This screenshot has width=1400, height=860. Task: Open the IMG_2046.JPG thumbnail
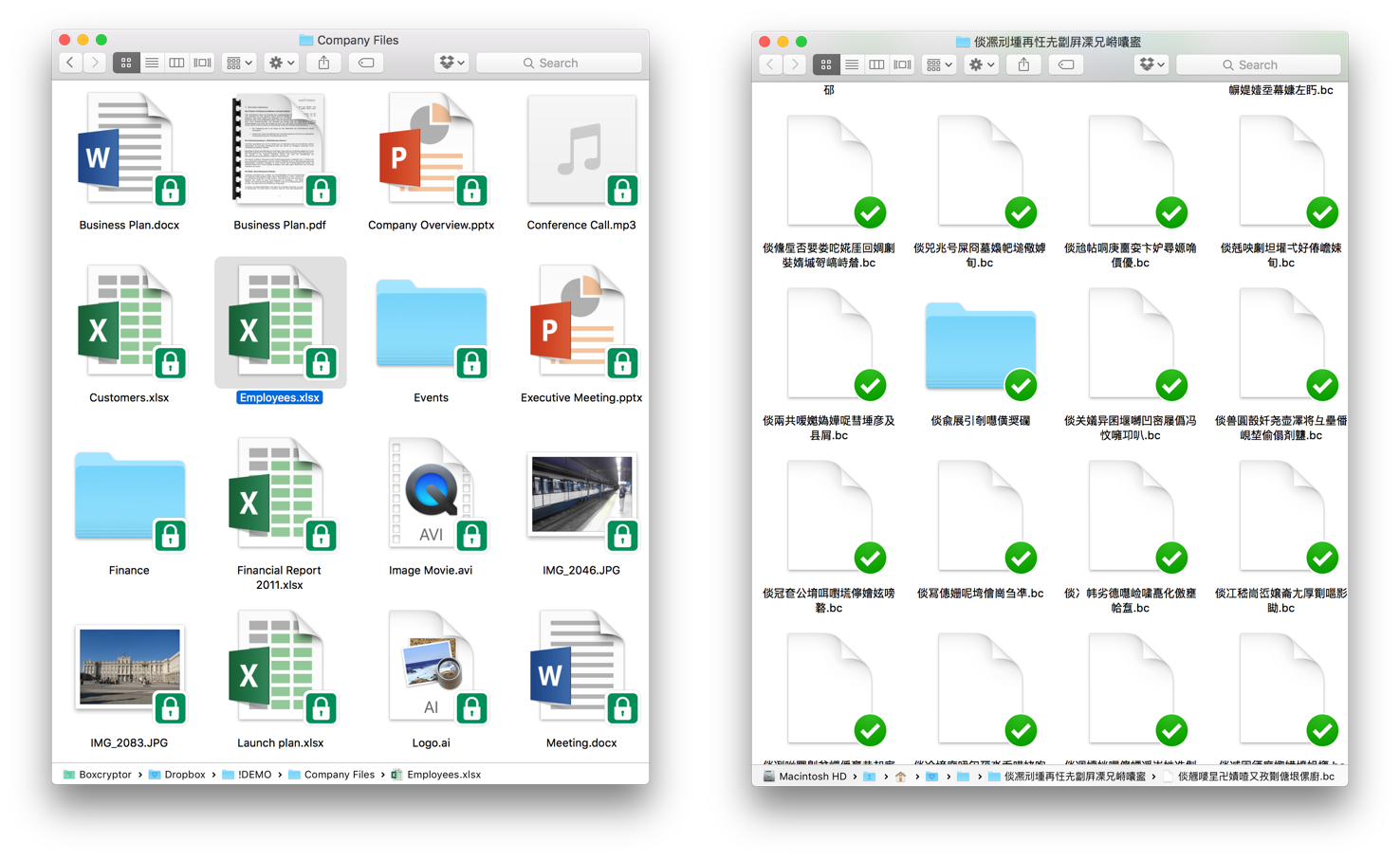[x=580, y=495]
